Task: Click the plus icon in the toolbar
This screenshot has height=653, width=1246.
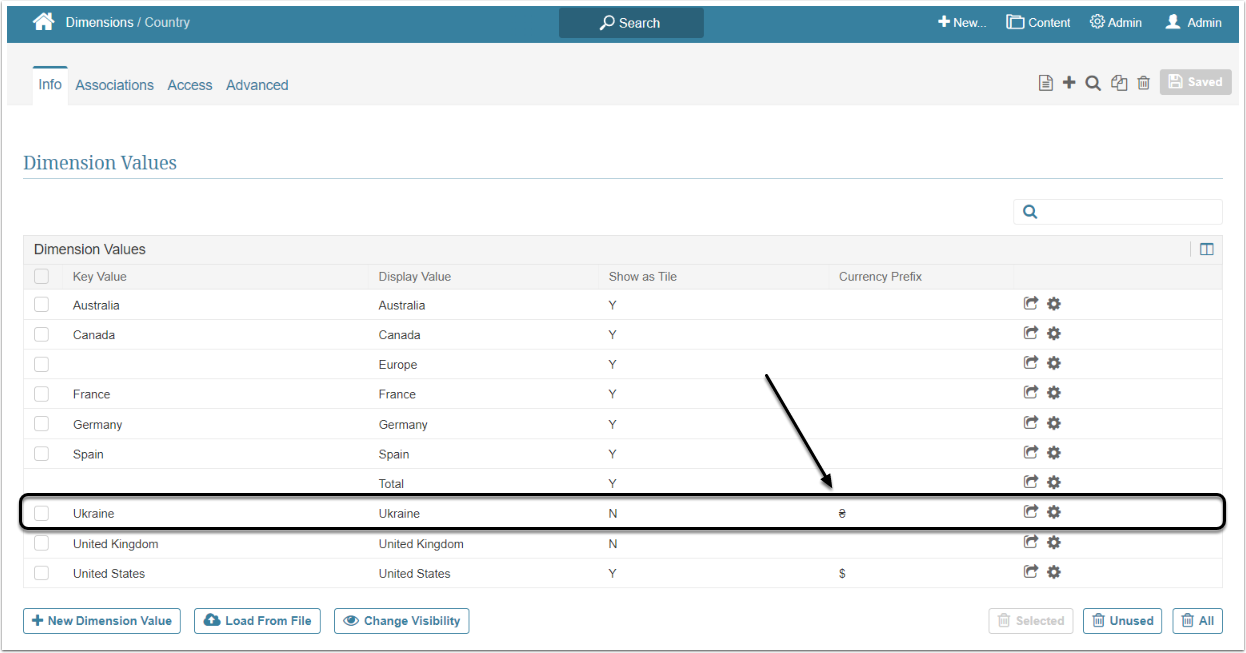Action: click(1069, 83)
